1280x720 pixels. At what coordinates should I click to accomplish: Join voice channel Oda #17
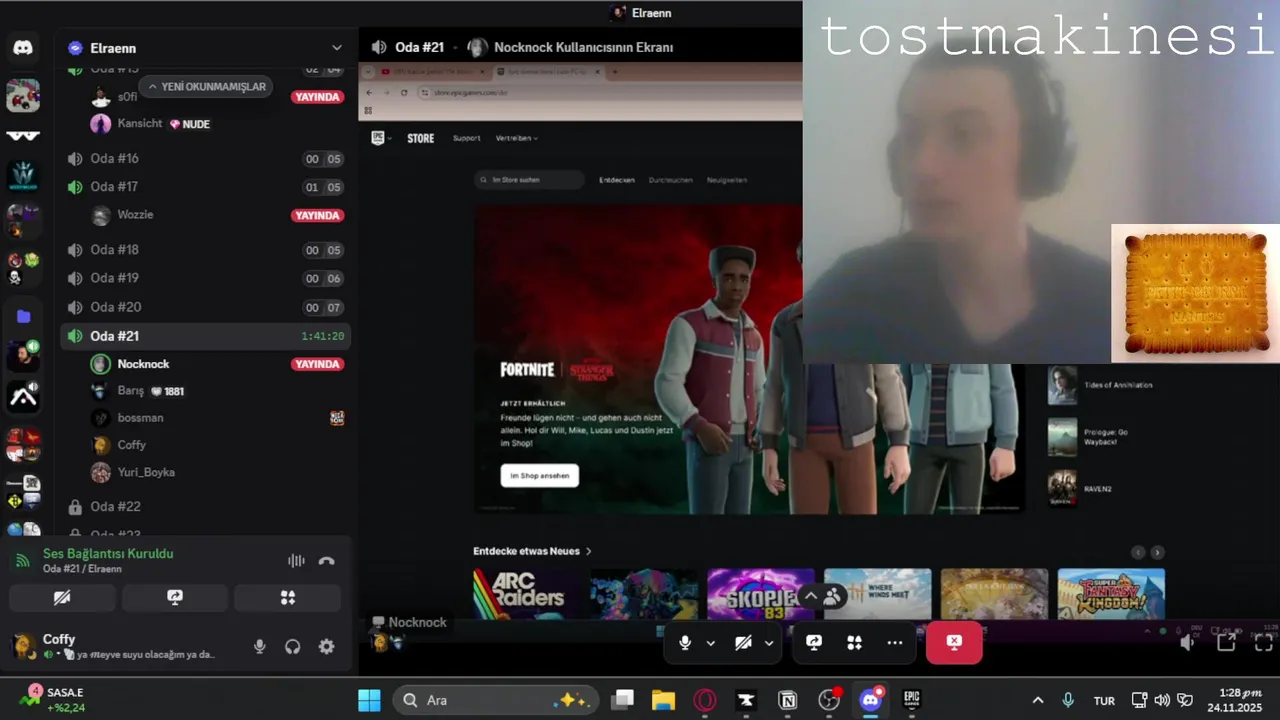click(x=205, y=187)
